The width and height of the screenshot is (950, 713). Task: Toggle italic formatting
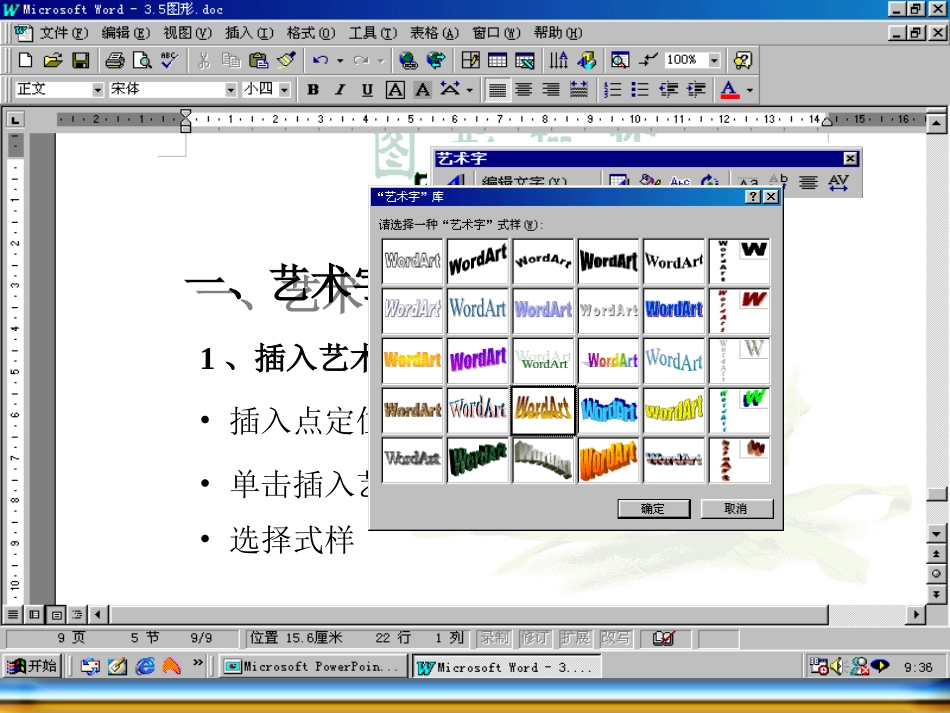click(340, 90)
